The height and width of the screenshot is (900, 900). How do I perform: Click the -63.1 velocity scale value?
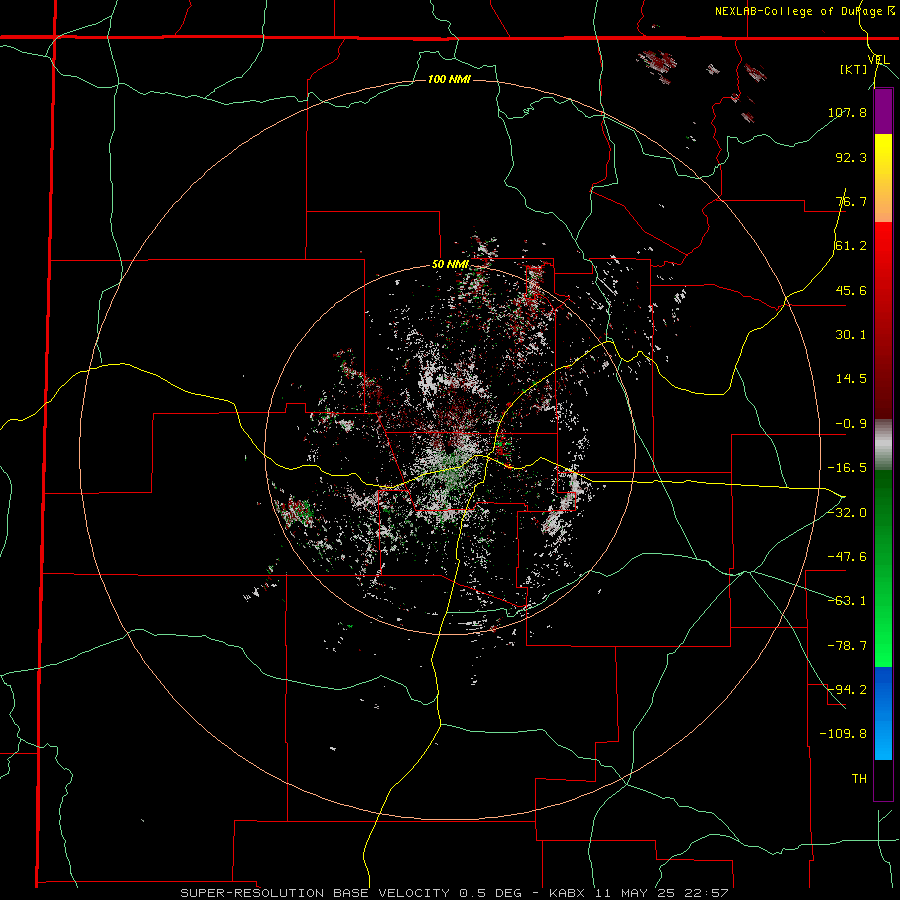point(847,601)
